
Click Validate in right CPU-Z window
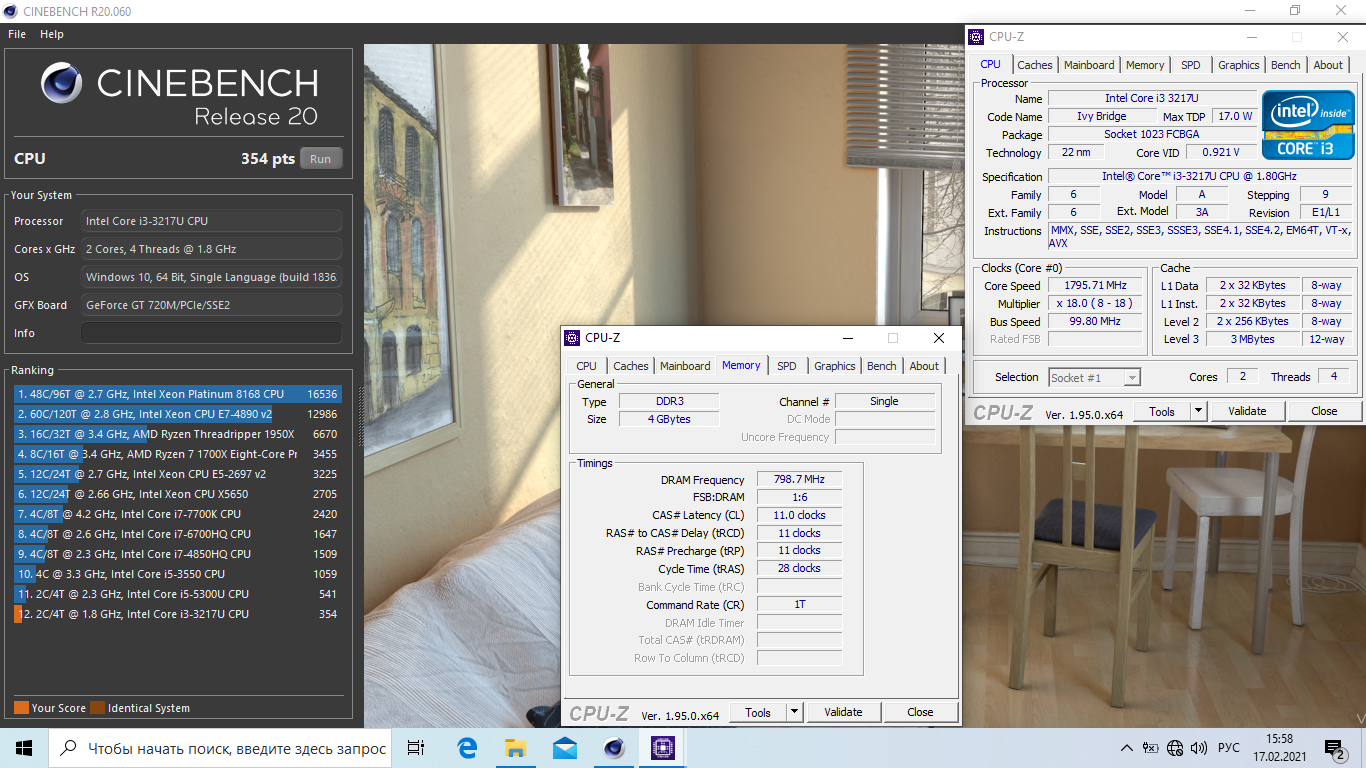(x=1247, y=411)
